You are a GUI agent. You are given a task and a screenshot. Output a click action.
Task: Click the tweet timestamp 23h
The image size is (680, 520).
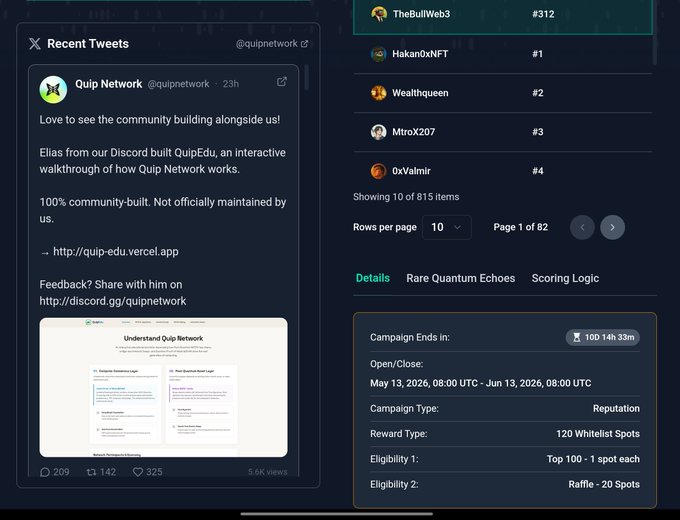[231, 84]
